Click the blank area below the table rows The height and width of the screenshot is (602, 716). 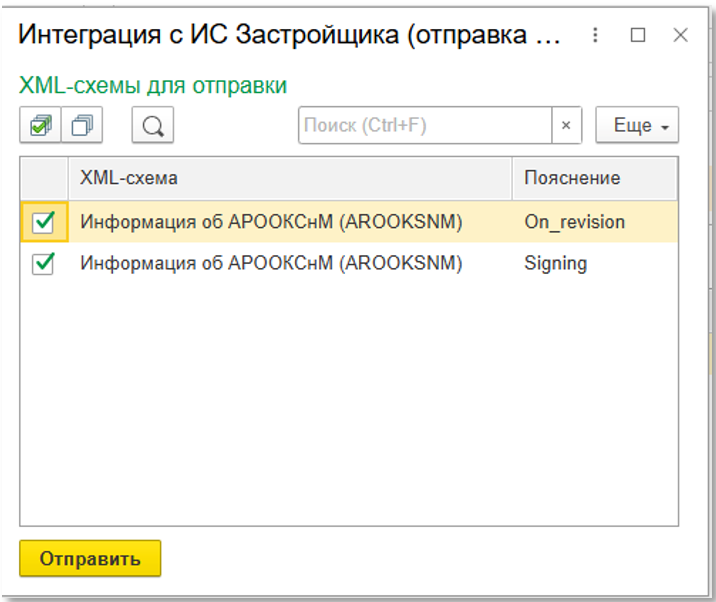[348, 400]
